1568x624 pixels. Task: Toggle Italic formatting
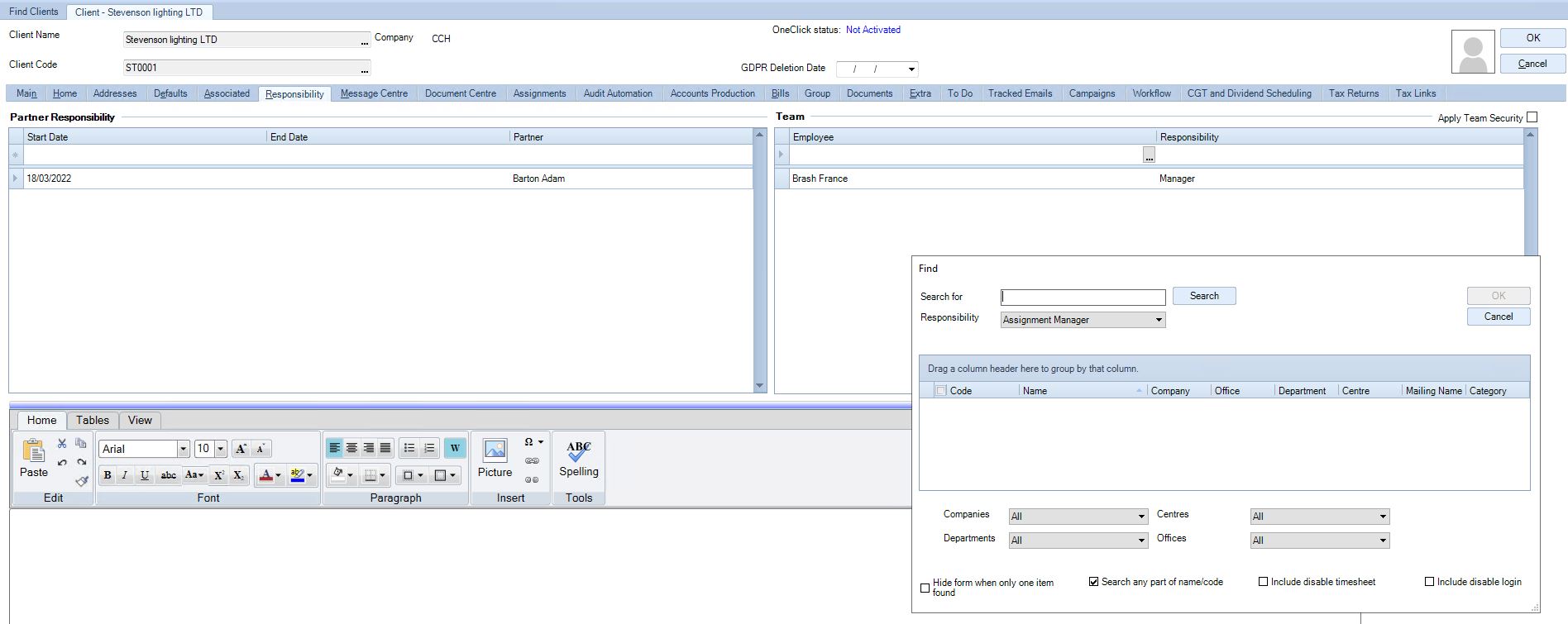coord(125,475)
